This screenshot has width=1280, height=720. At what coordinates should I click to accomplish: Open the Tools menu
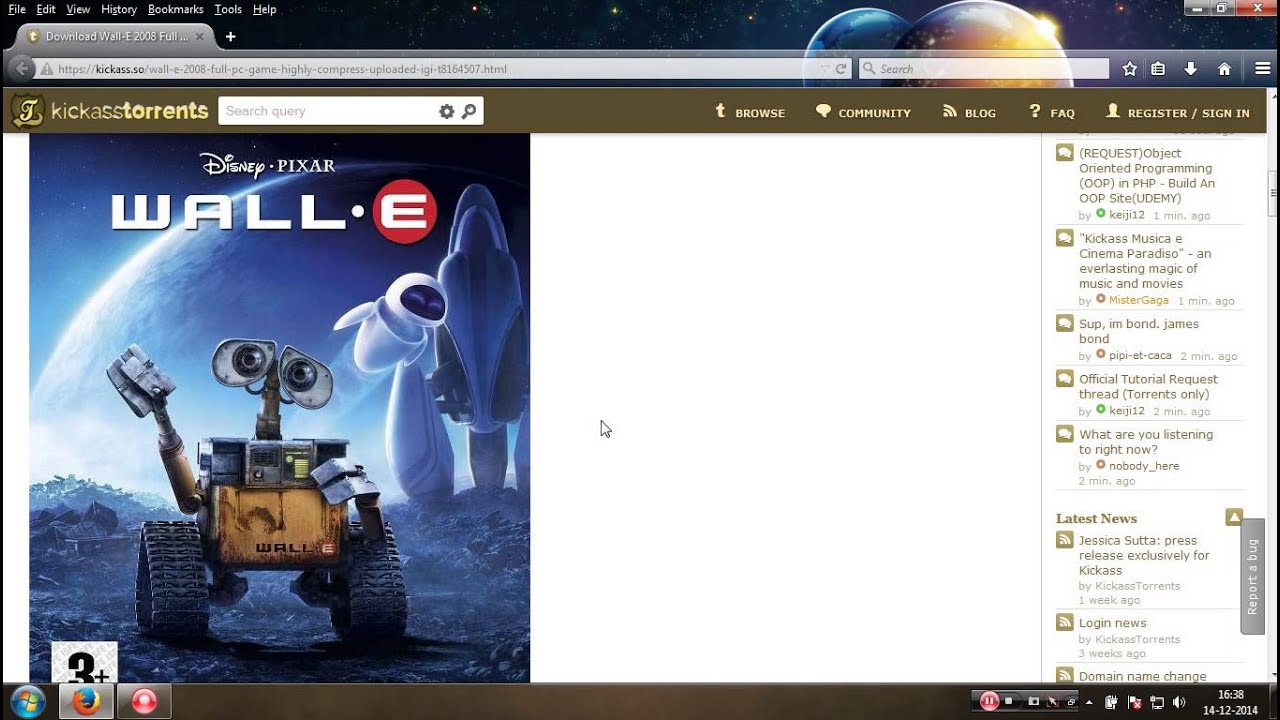coord(228,9)
